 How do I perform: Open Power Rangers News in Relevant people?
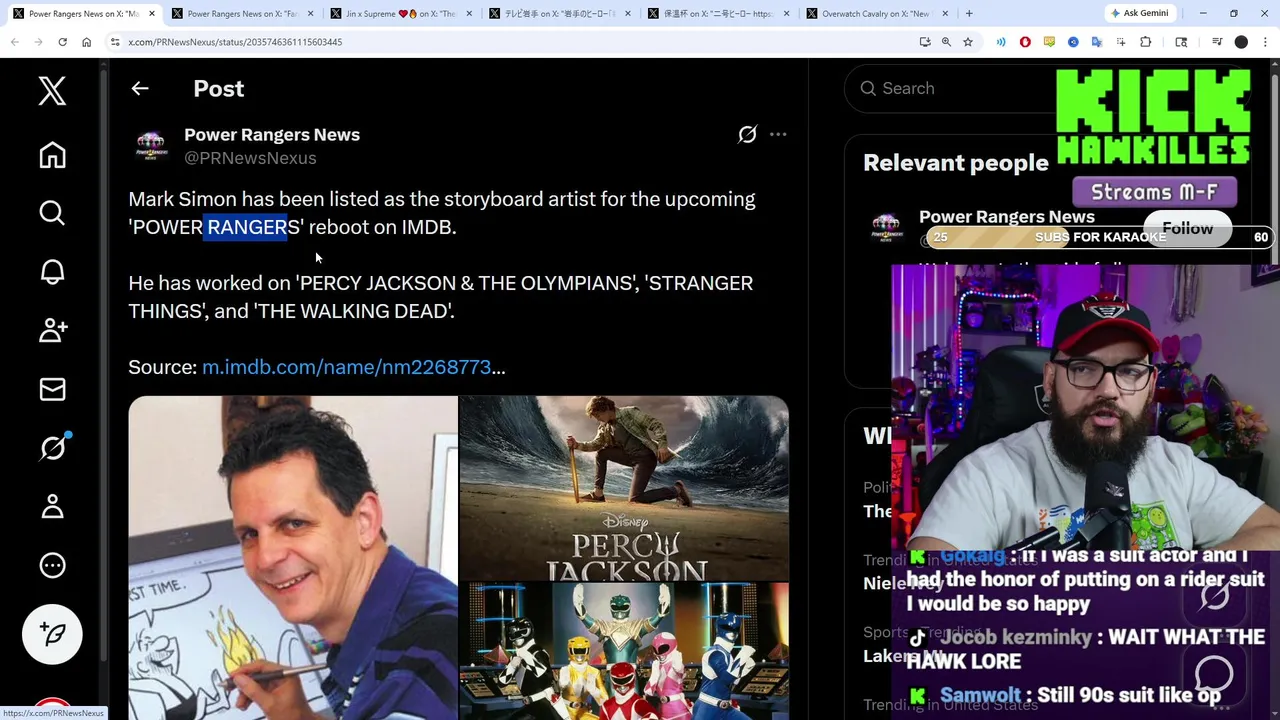(1006, 217)
